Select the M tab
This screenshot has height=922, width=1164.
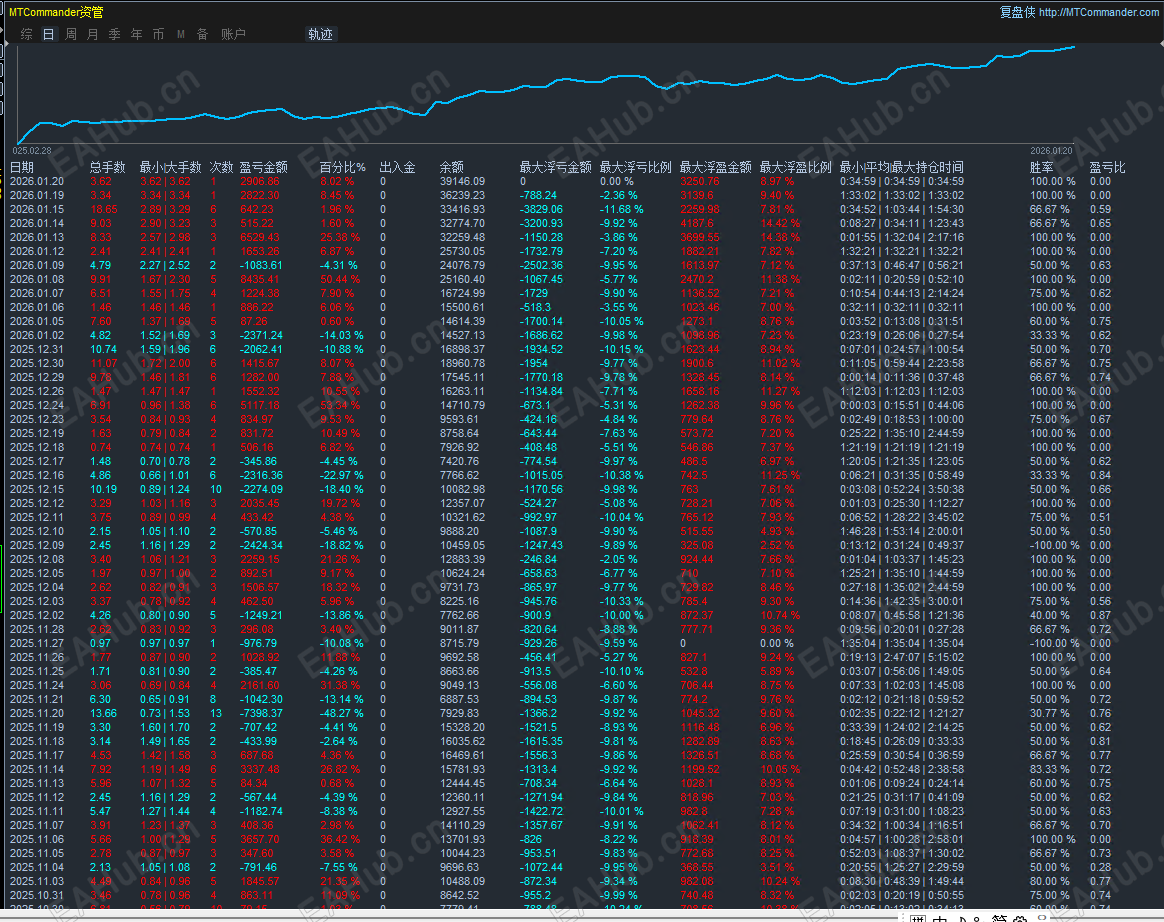(x=181, y=34)
